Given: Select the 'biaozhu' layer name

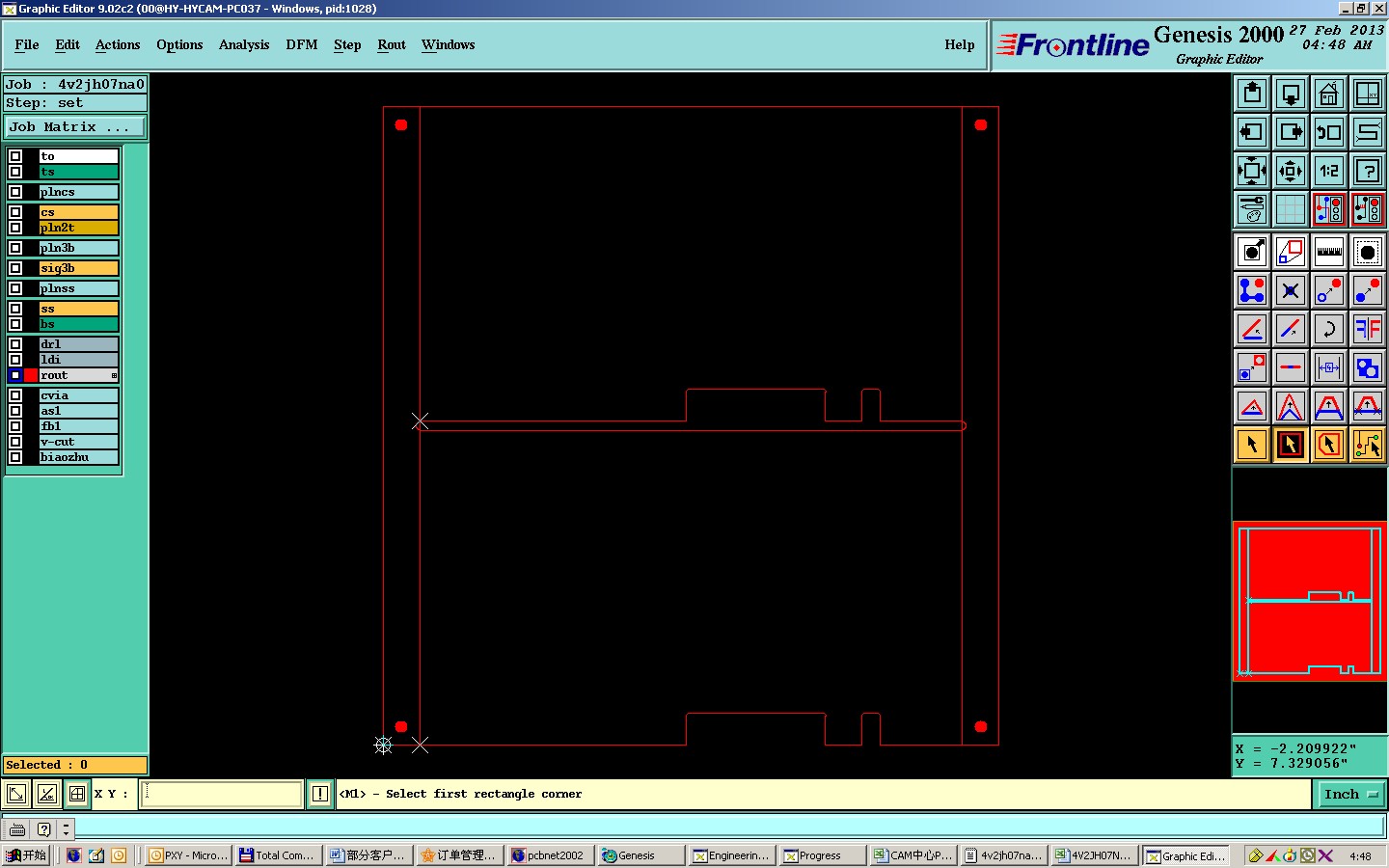Looking at the screenshot, I should 78,457.
